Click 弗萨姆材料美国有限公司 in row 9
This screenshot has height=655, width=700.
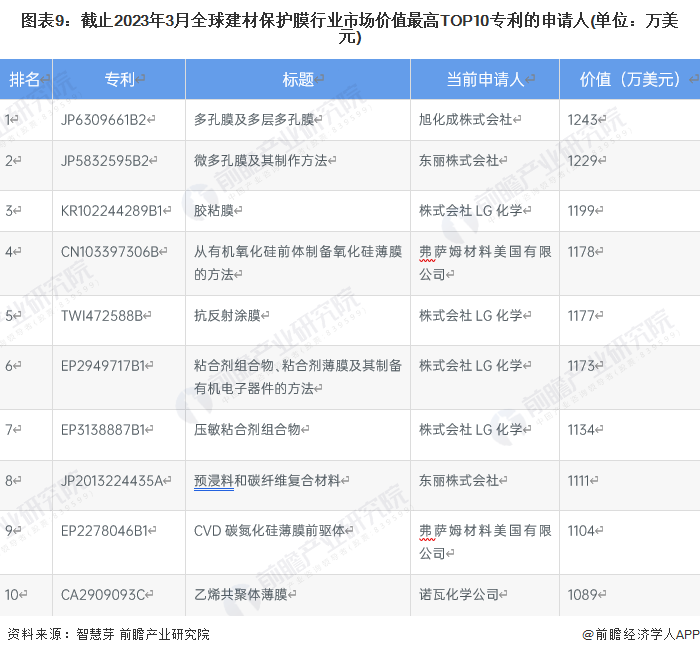(x=485, y=542)
